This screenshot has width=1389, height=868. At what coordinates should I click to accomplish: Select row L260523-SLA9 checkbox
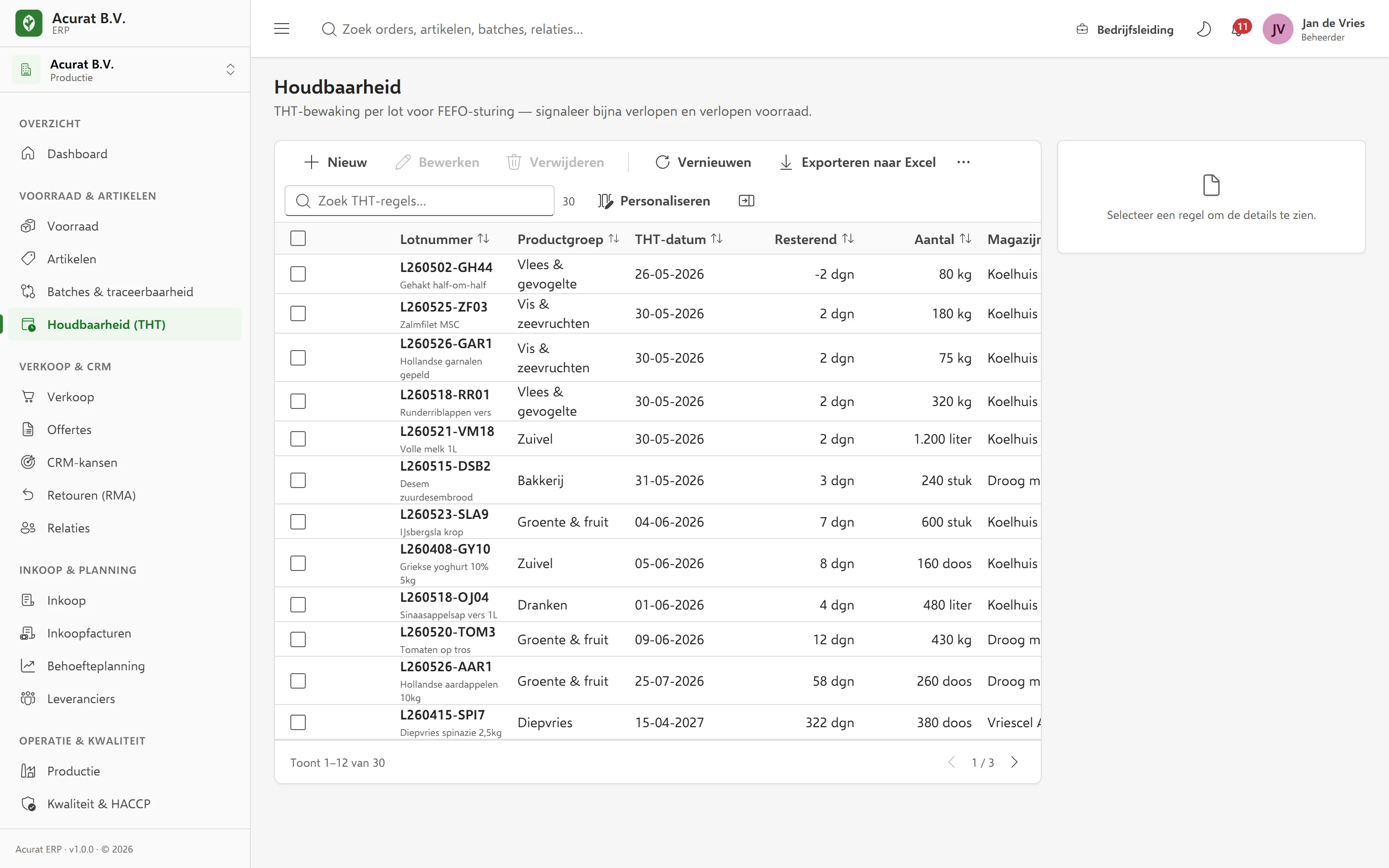click(x=298, y=522)
